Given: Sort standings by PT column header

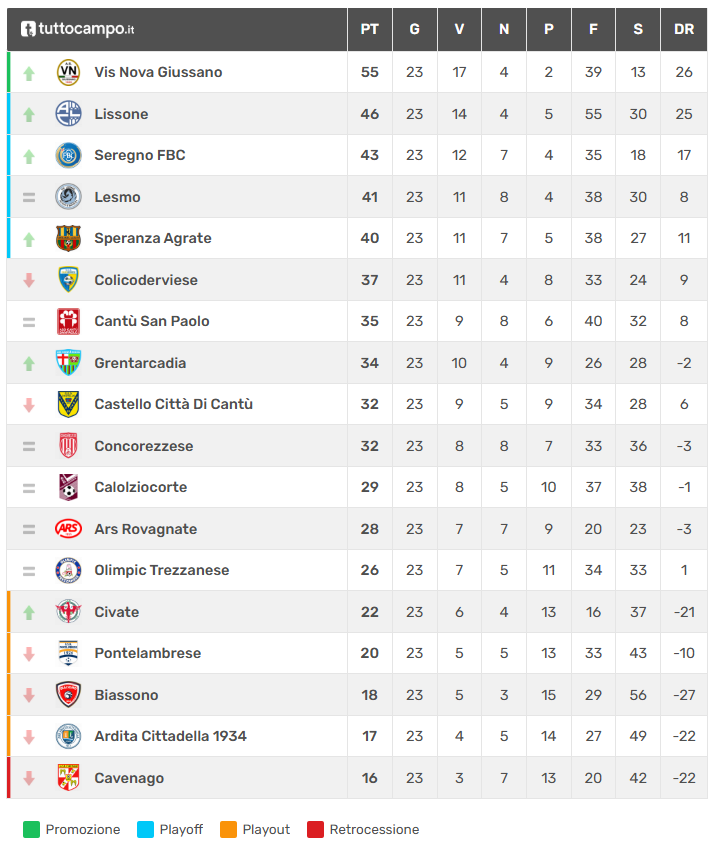Looking at the screenshot, I should coord(370,29).
